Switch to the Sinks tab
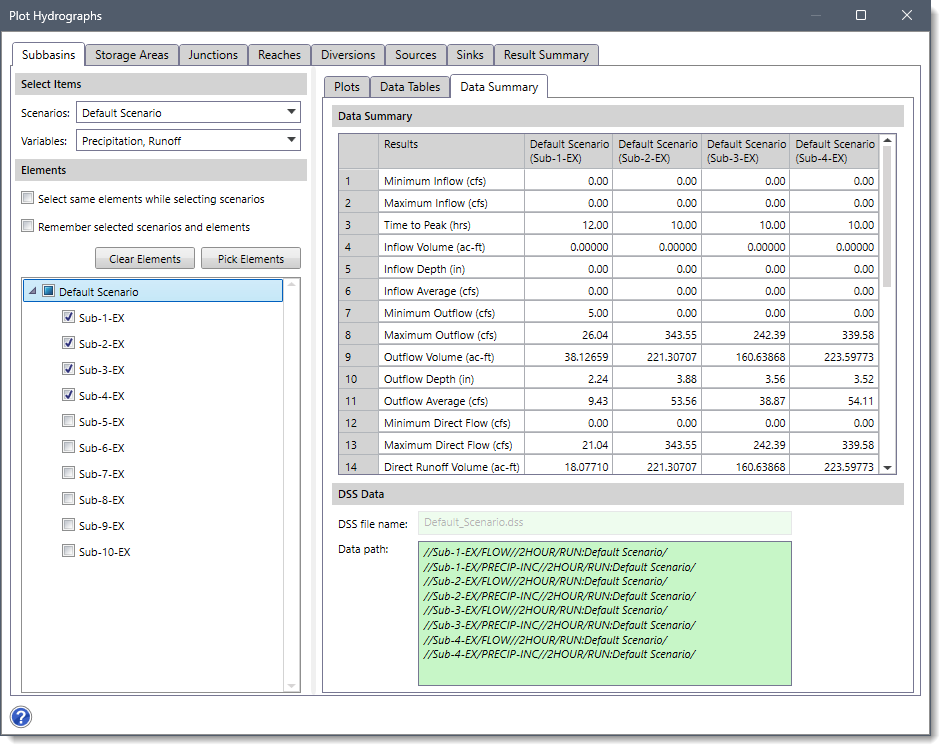 tap(470, 55)
